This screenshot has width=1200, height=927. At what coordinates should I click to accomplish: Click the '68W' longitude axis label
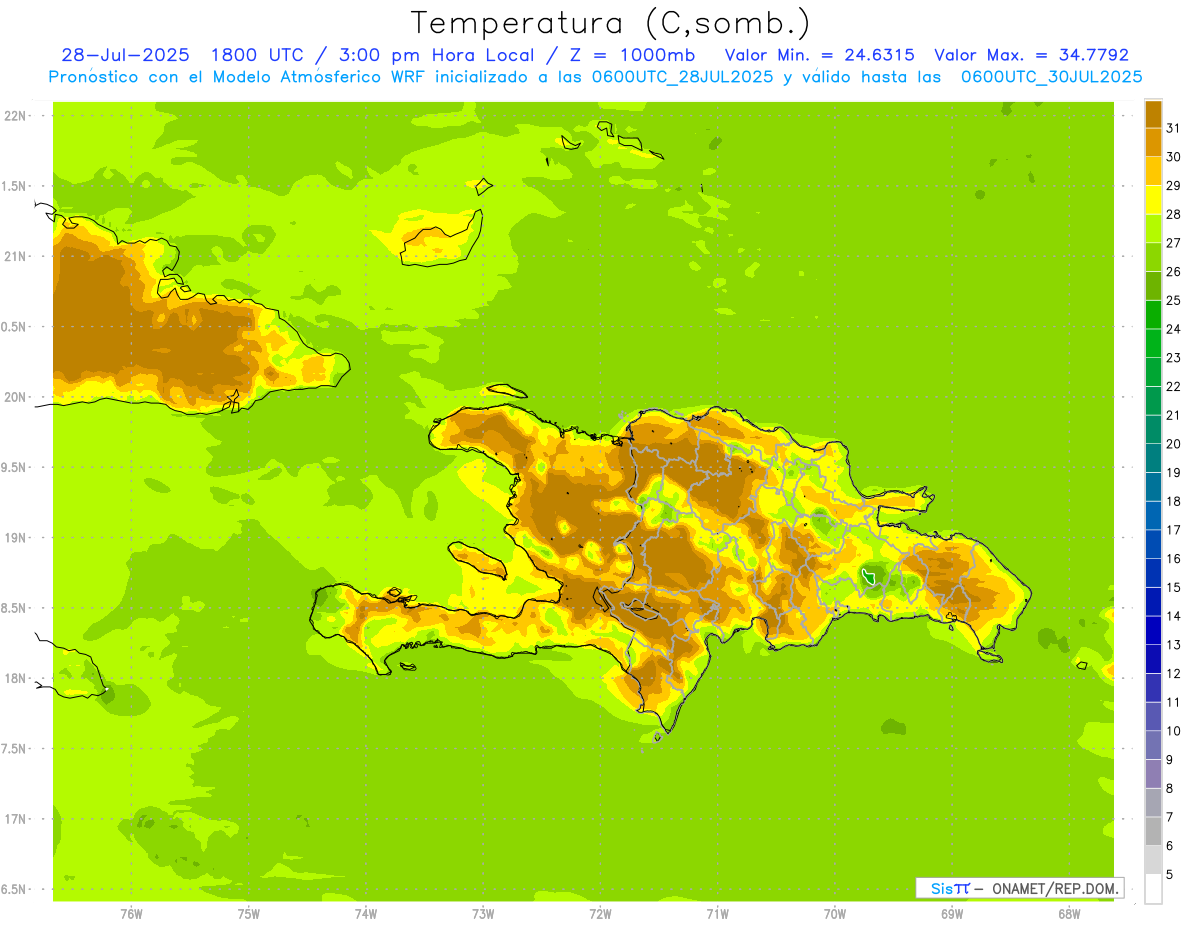1068,914
